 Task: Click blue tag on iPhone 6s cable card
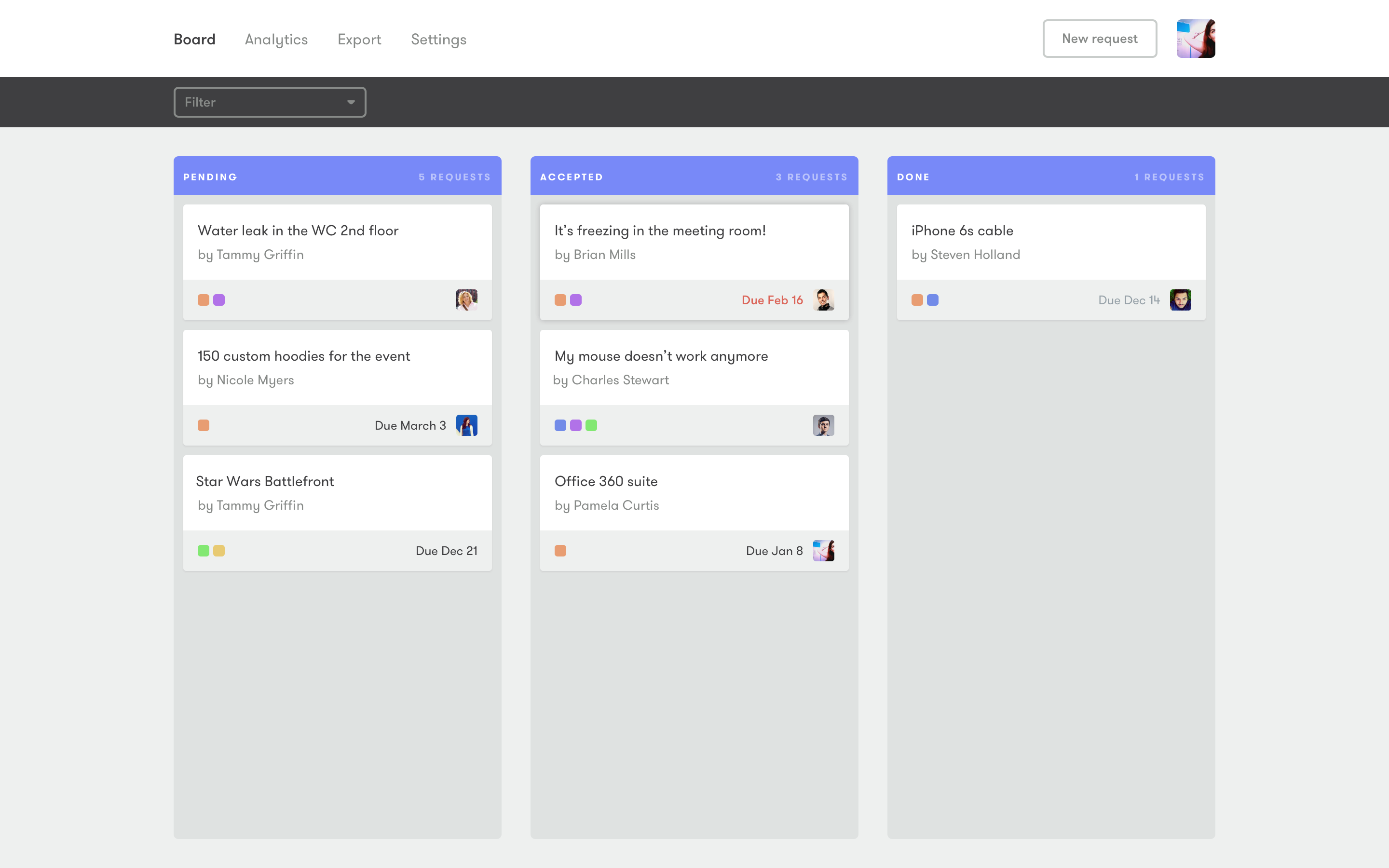(x=933, y=299)
